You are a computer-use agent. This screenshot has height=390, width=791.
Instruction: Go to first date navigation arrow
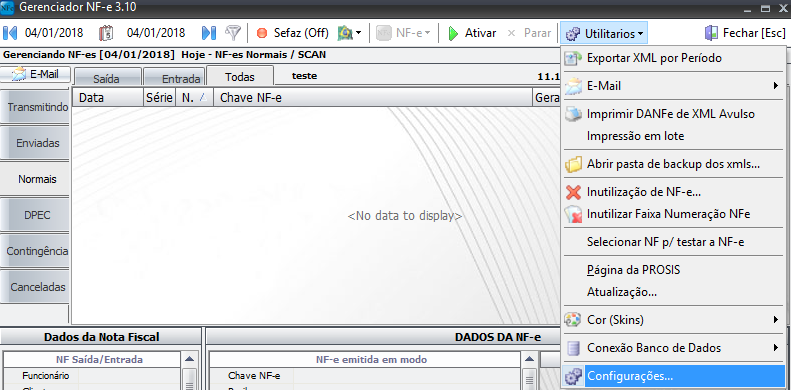point(10,33)
